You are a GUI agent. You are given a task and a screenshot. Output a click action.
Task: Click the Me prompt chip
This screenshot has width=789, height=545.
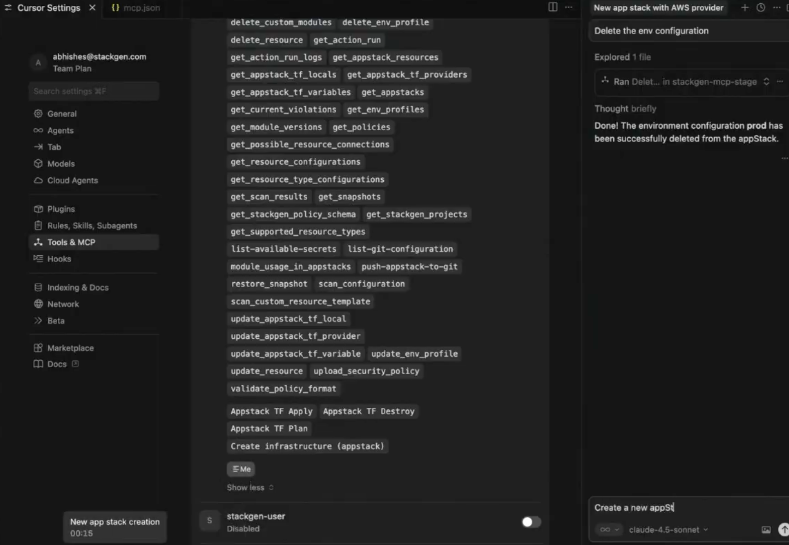pos(241,469)
